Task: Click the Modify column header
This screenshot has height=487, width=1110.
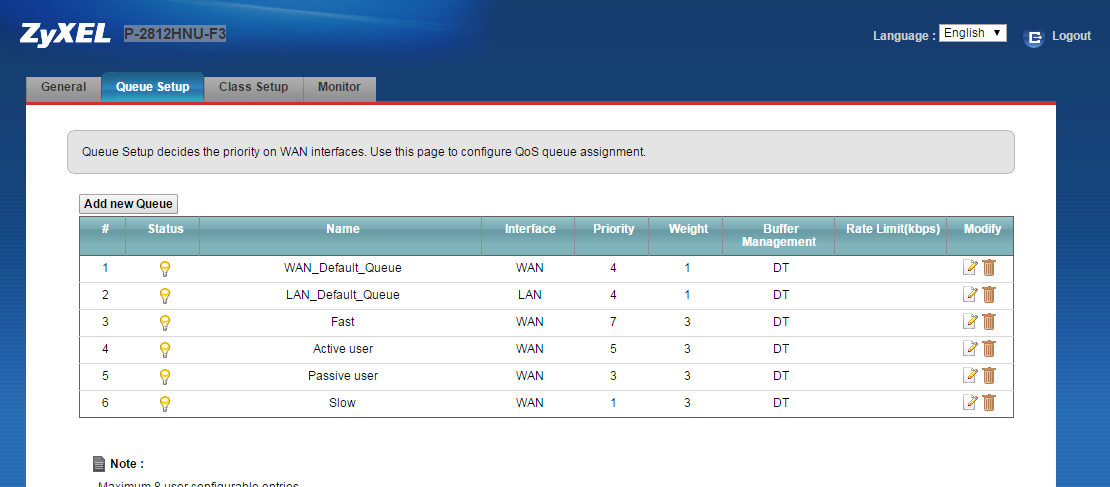Action: click(x=983, y=229)
